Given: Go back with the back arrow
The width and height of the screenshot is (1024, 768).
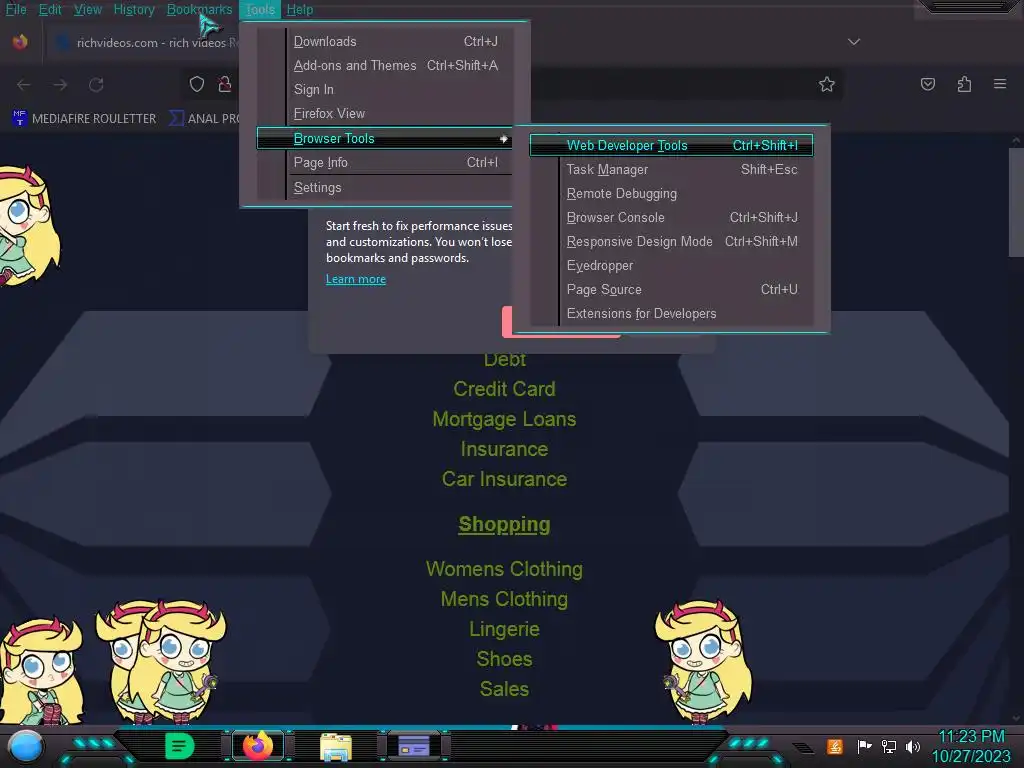Looking at the screenshot, I should click(24, 85).
